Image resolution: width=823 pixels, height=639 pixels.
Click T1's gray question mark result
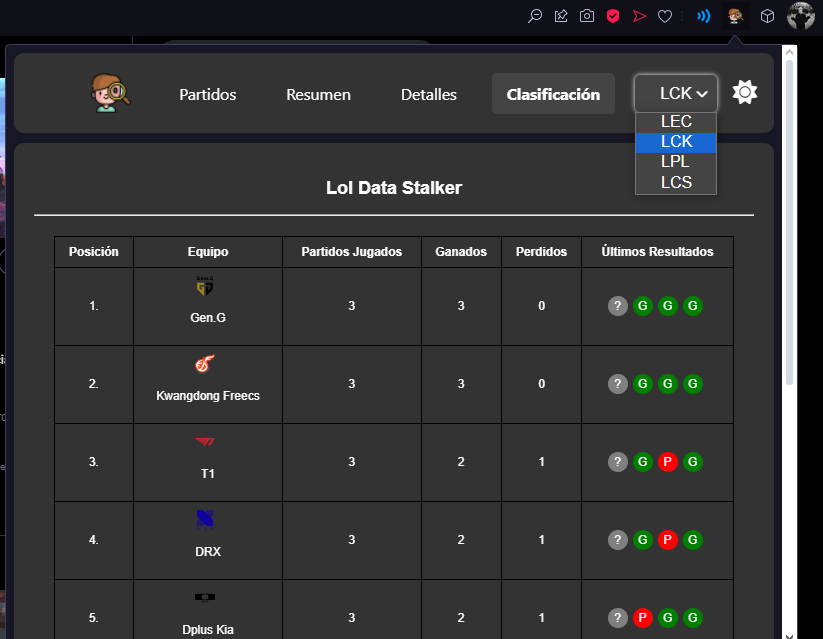coord(618,462)
